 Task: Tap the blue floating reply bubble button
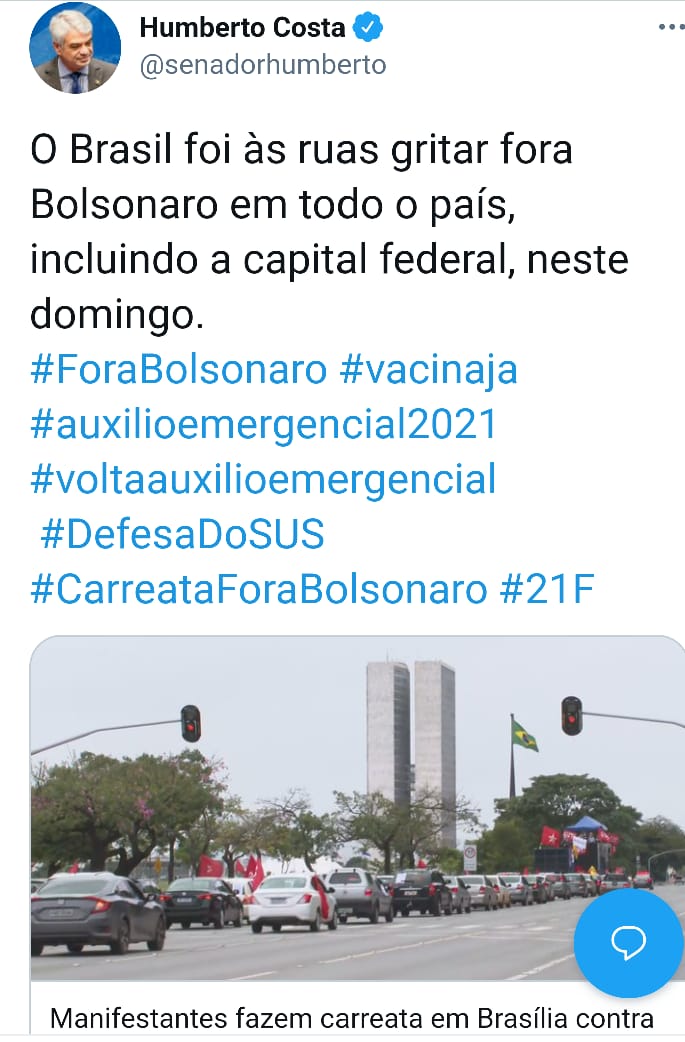click(x=628, y=942)
